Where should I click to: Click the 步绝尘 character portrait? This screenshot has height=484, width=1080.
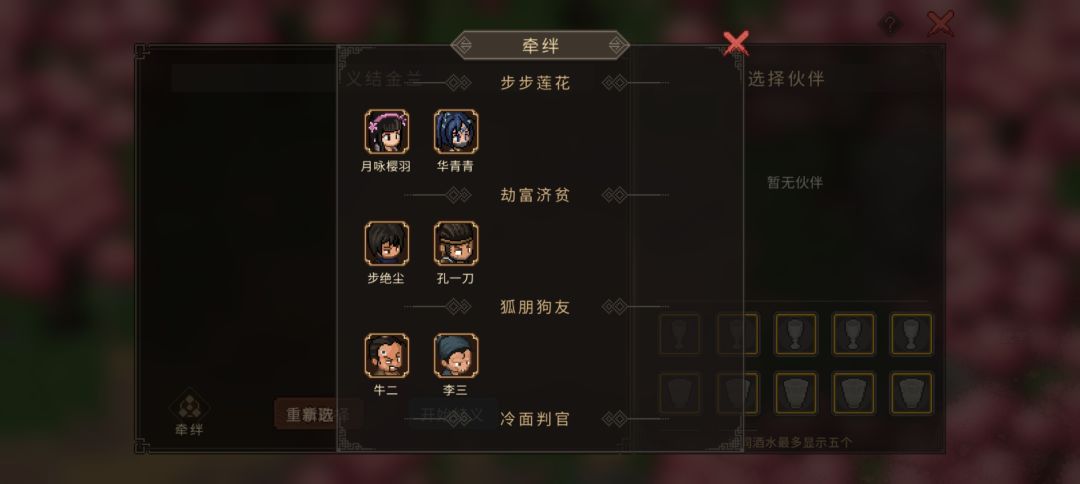click(386, 243)
